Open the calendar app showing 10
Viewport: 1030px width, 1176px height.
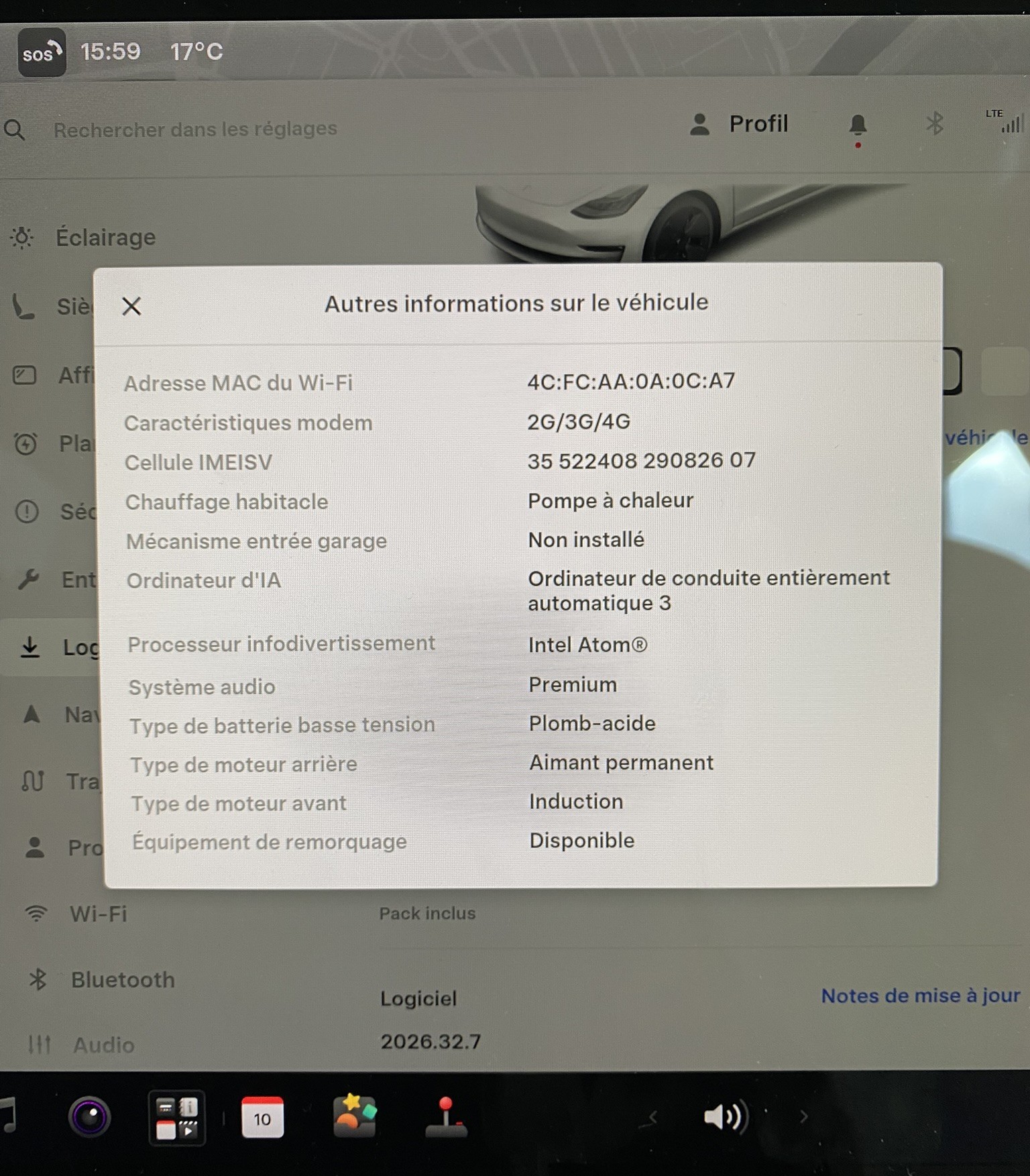(262, 1118)
